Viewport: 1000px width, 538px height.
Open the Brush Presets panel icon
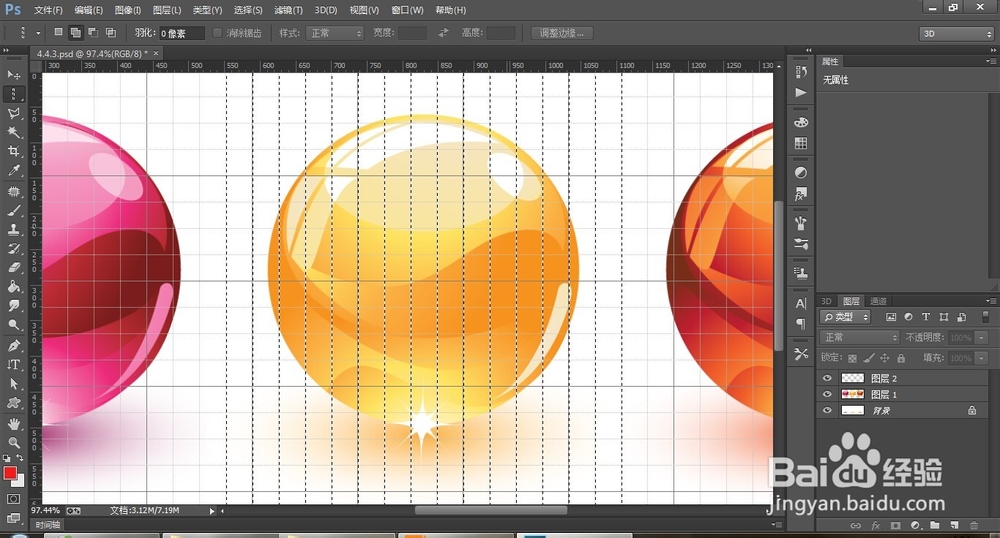point(801,244)
